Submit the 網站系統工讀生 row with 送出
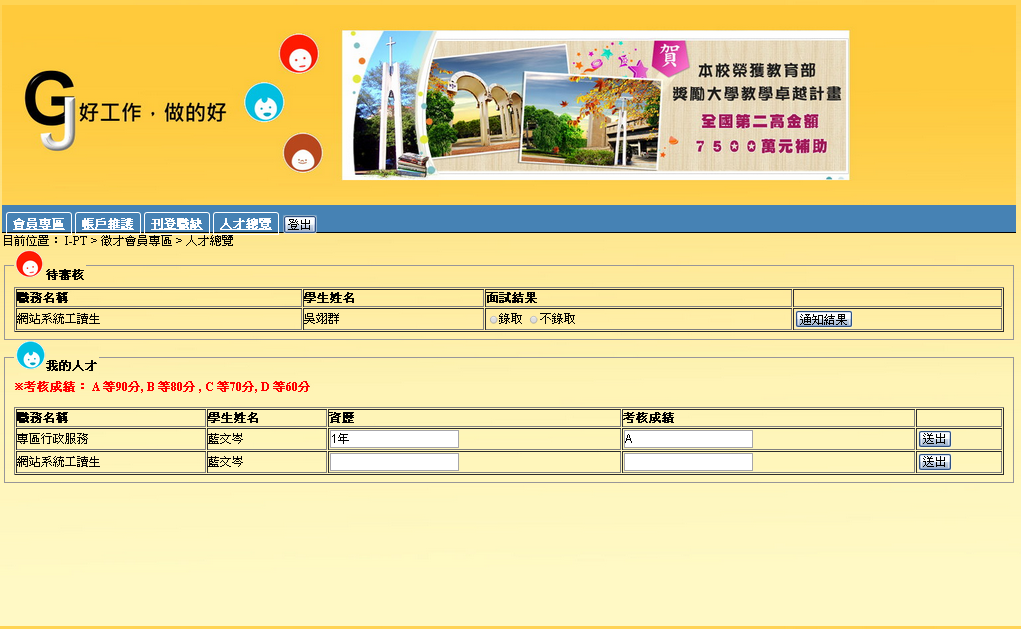 [934, 462]
